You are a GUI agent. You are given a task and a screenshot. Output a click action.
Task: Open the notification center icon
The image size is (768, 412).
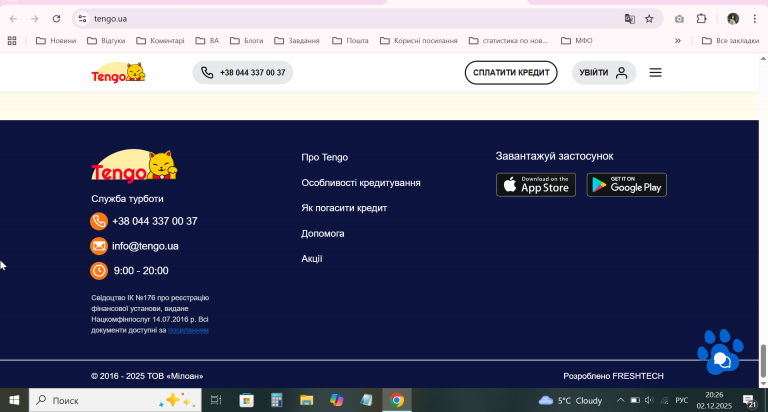(x=749, y=401)
